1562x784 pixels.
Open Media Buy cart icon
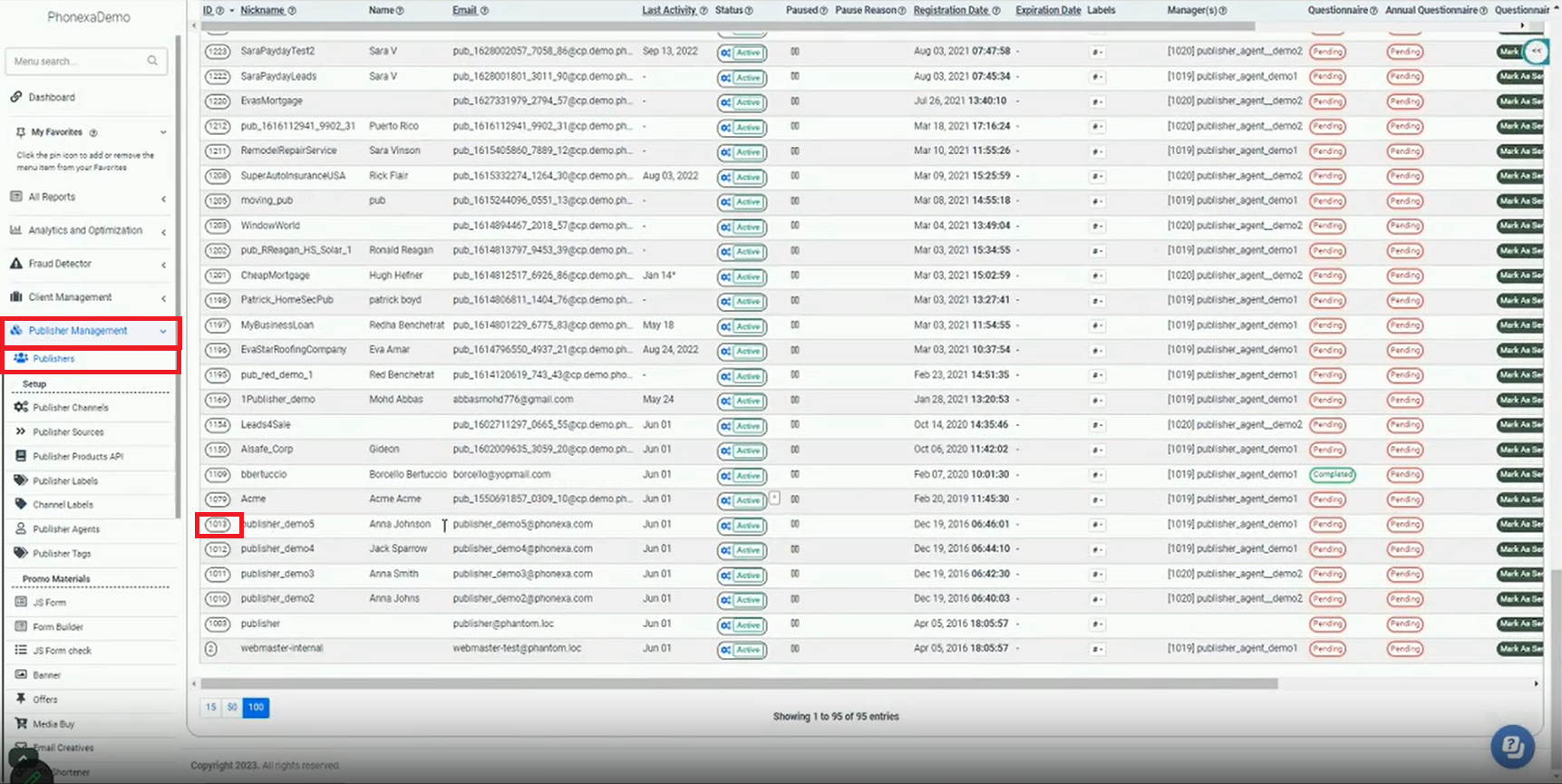pyautogui.click(x=21, y=724)
